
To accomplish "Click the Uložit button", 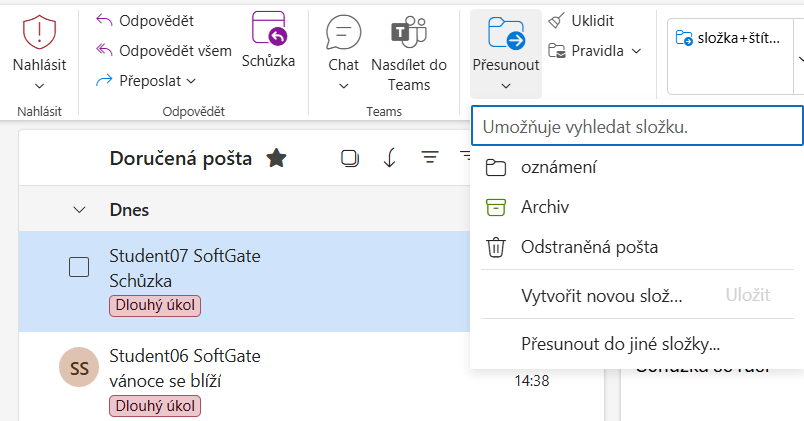I will click(747, 295).
